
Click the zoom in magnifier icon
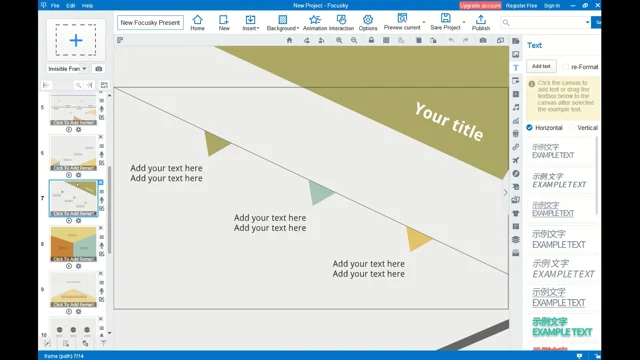click(x=339, y=40)
